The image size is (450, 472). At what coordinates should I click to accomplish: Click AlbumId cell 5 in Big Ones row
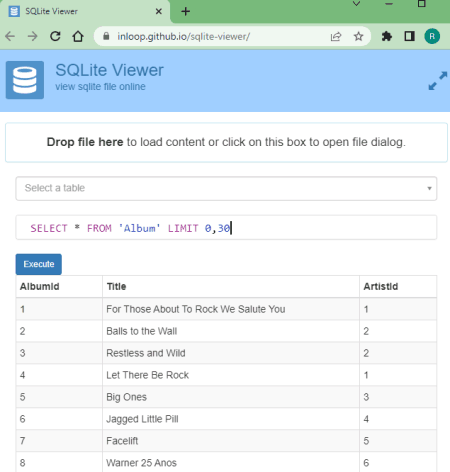(x=59, y=397)
